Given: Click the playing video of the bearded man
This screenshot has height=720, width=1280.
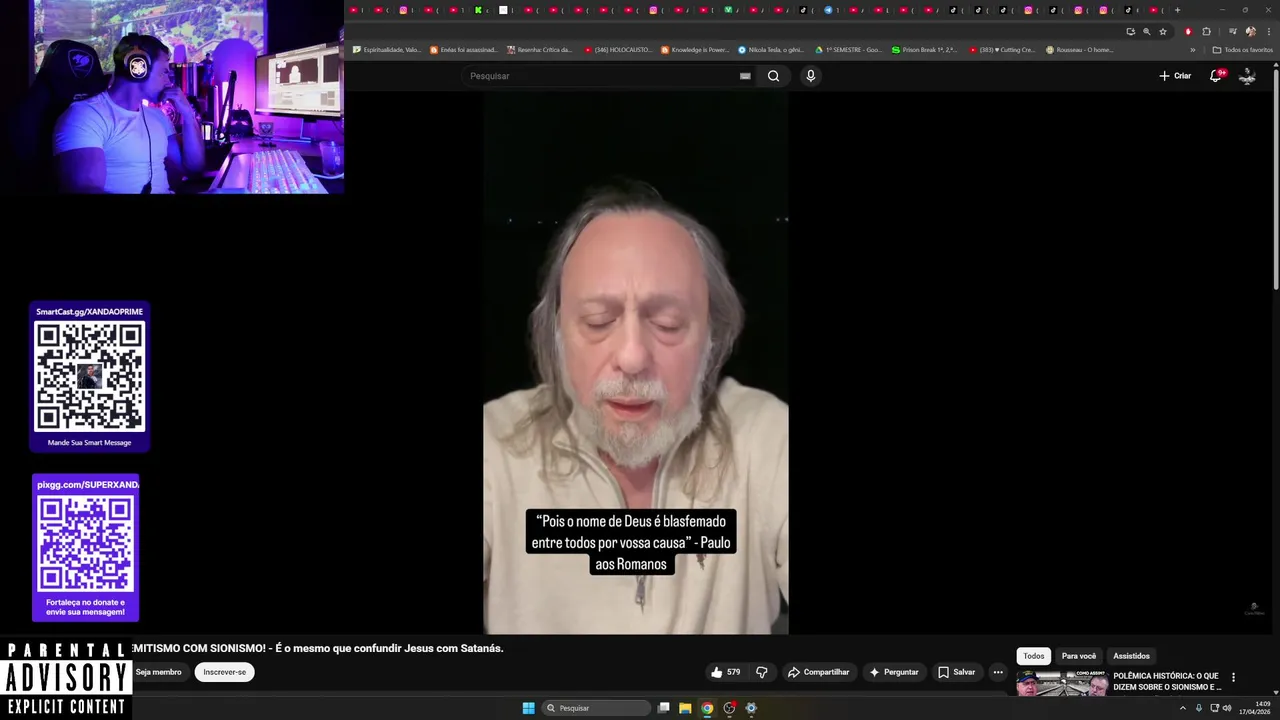Looking at the screenshot, I should 636,363.
